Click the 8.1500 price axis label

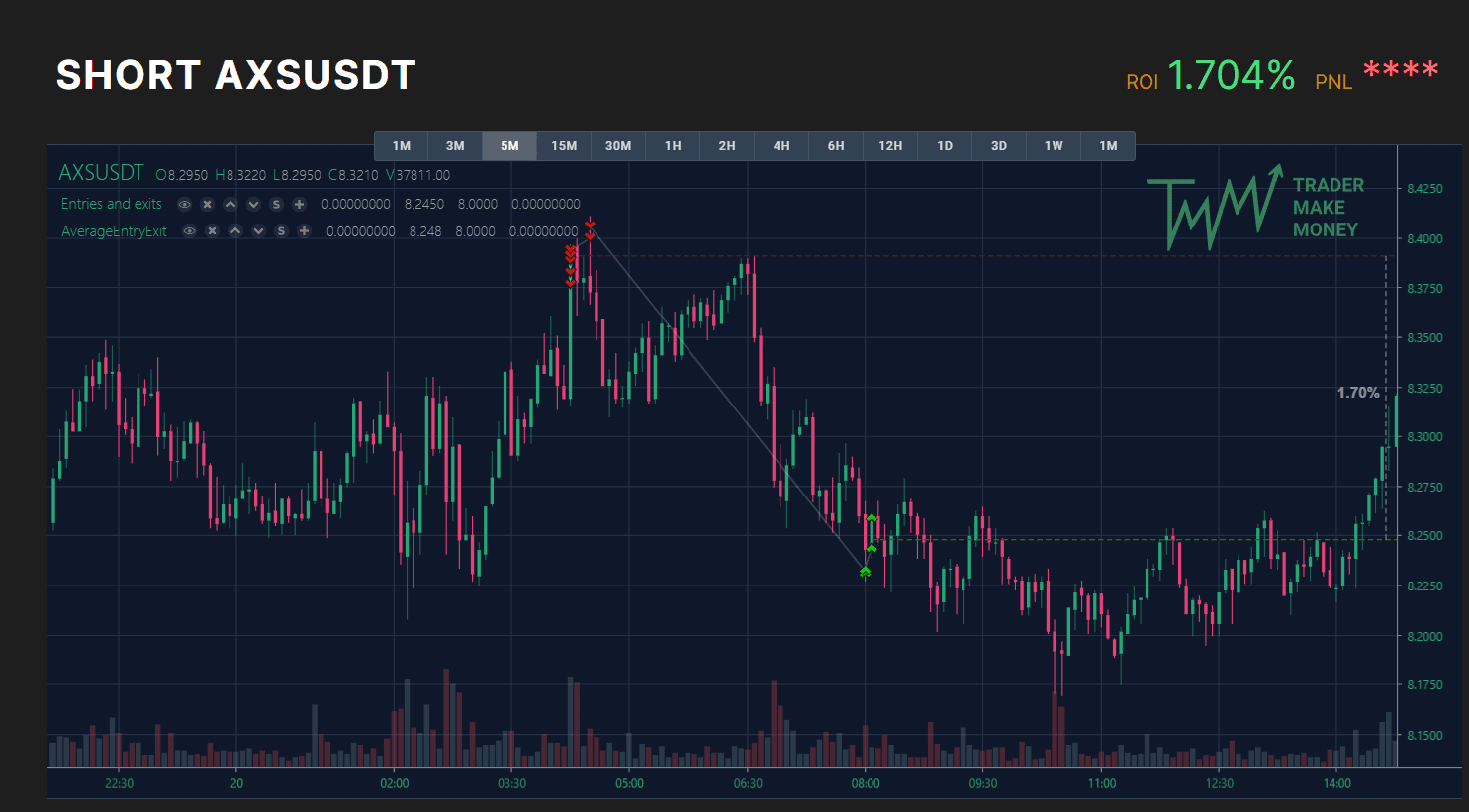1424,736
